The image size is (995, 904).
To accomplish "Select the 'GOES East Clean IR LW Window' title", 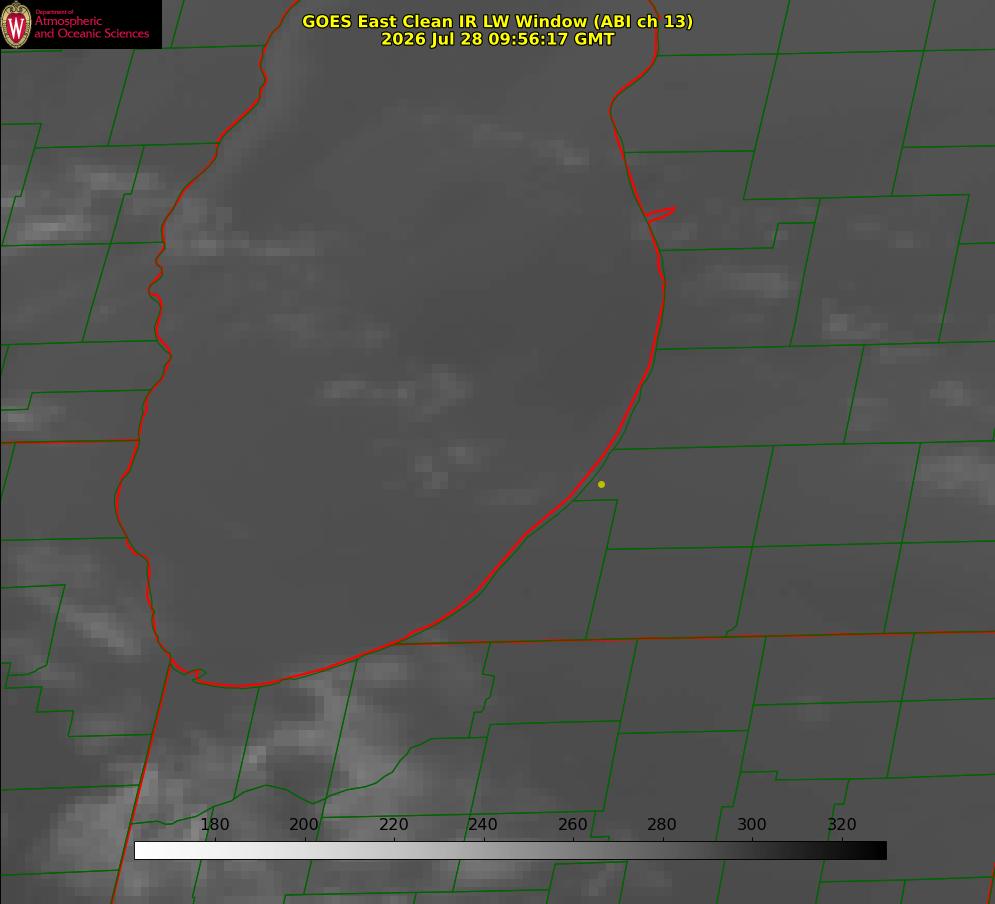I will click(498, 21).
